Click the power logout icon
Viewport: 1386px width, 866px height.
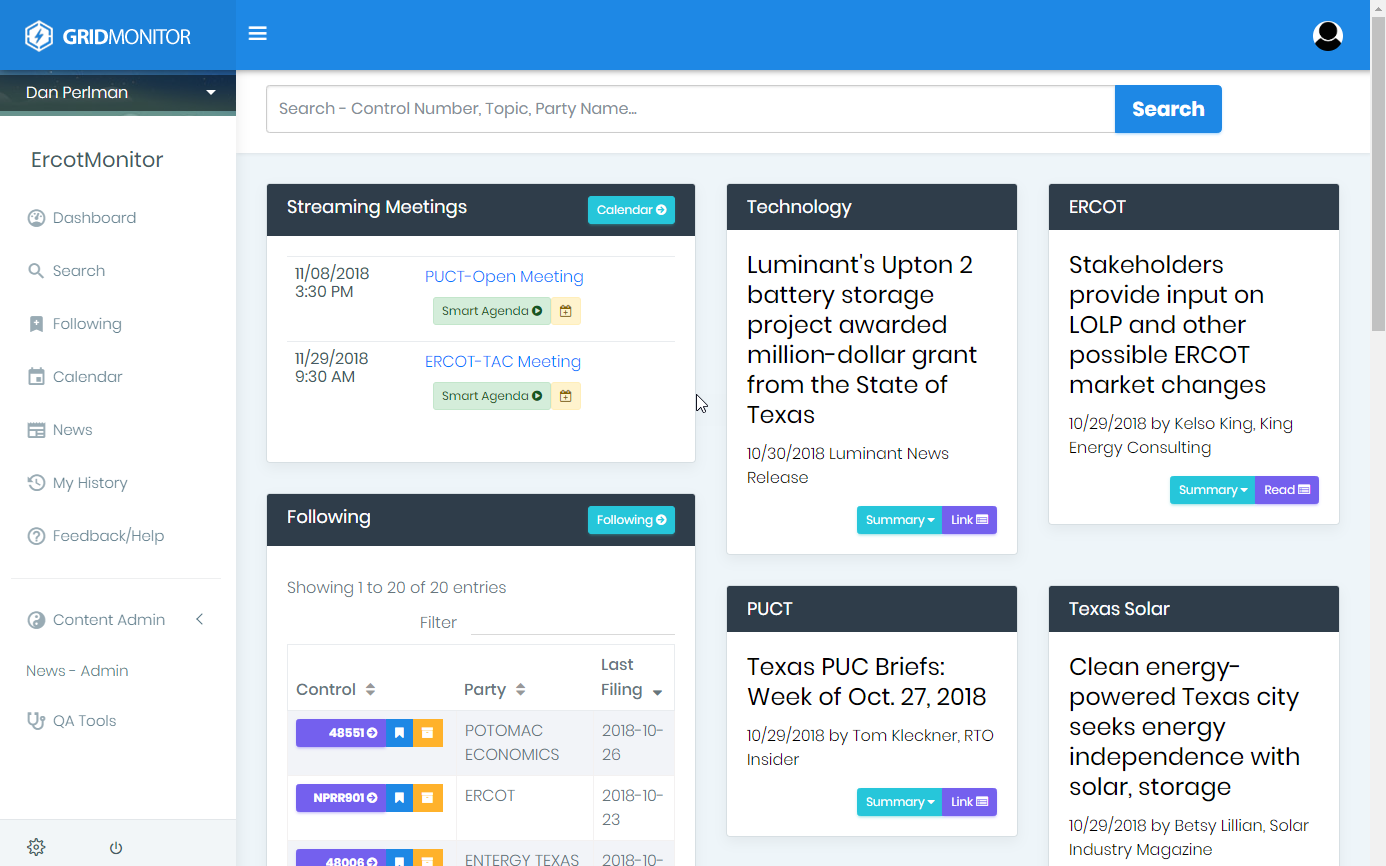pos(116,848)
